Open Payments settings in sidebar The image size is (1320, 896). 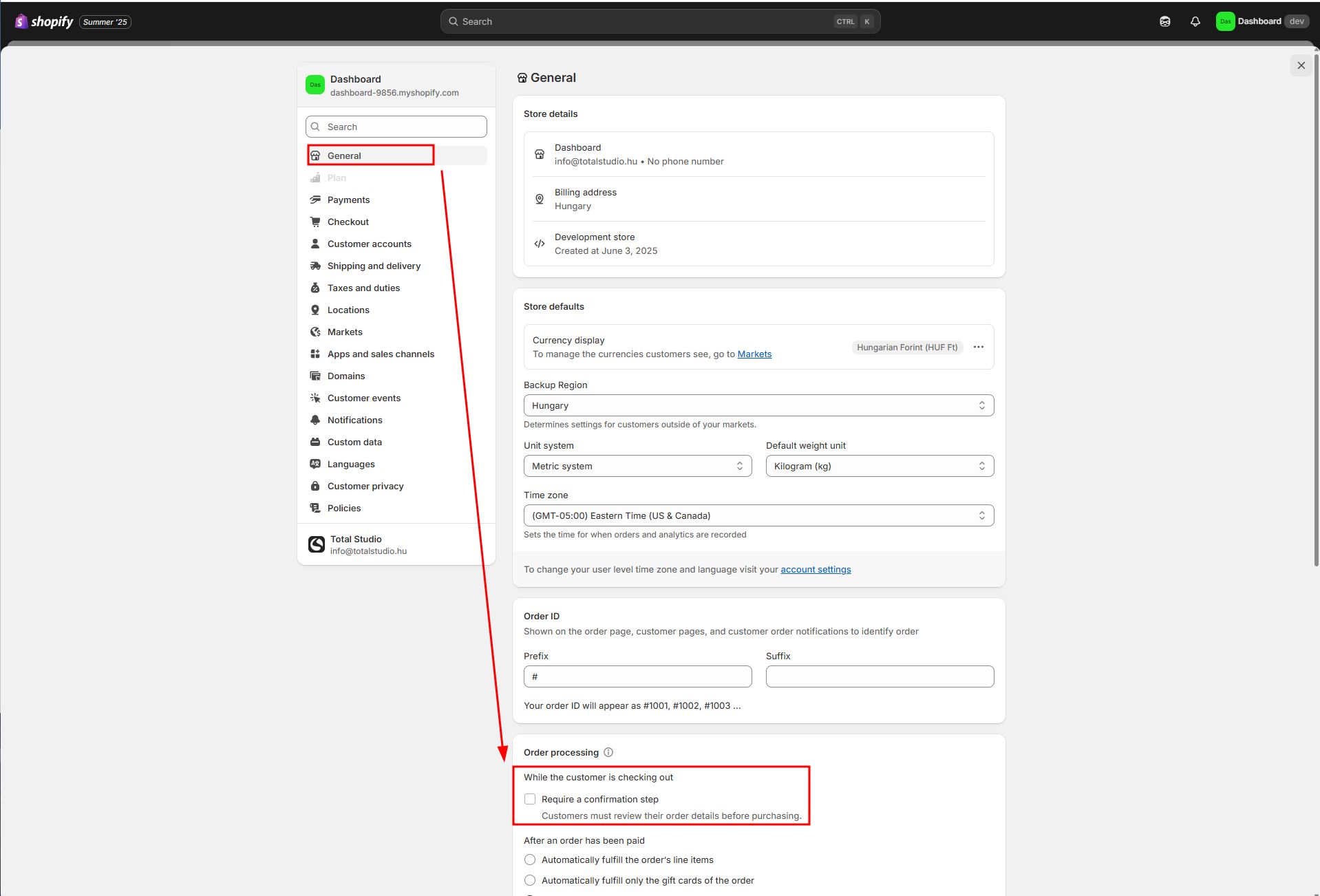coord(348,200)
